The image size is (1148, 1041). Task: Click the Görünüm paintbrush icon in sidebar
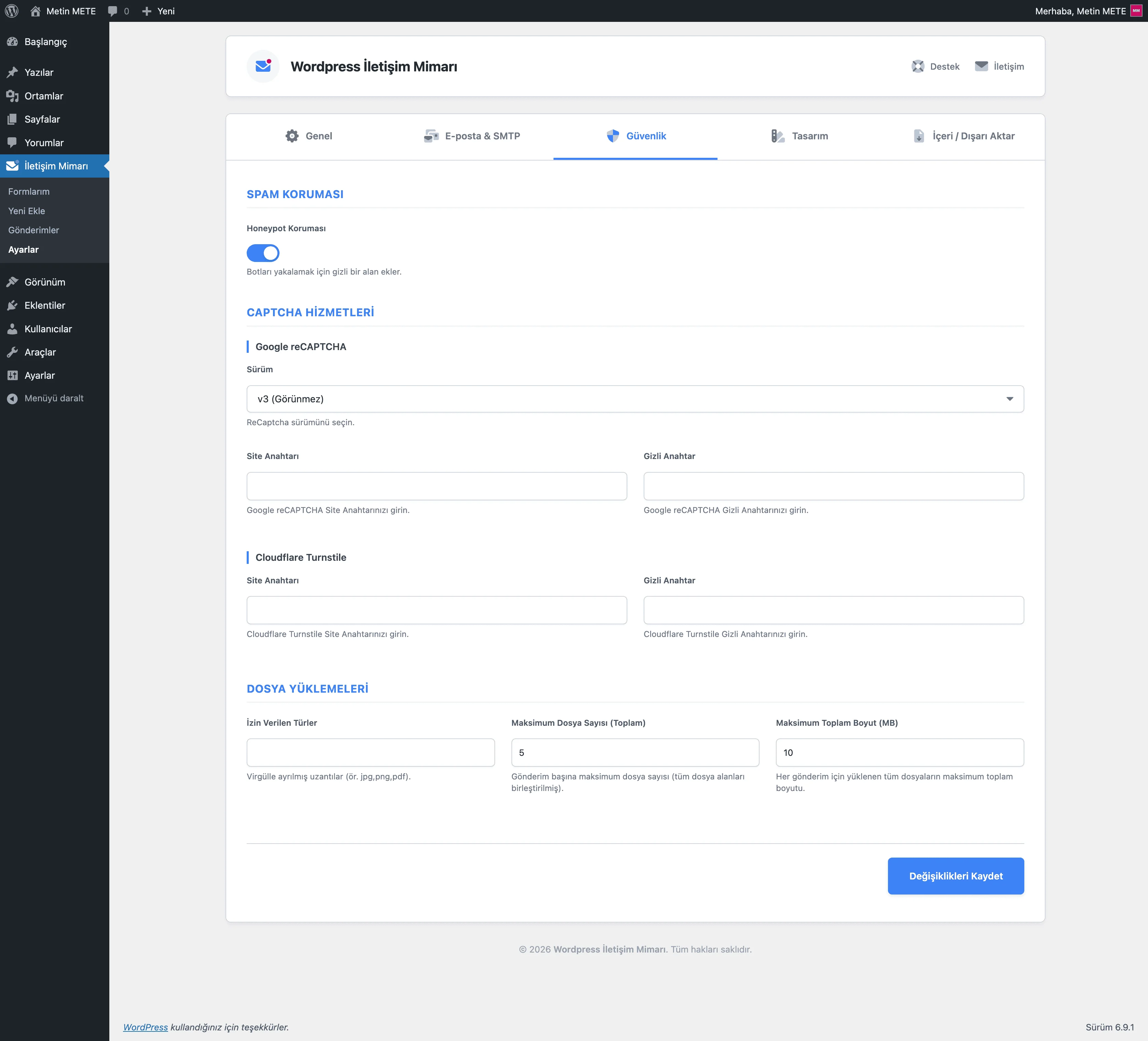[12, 282]
